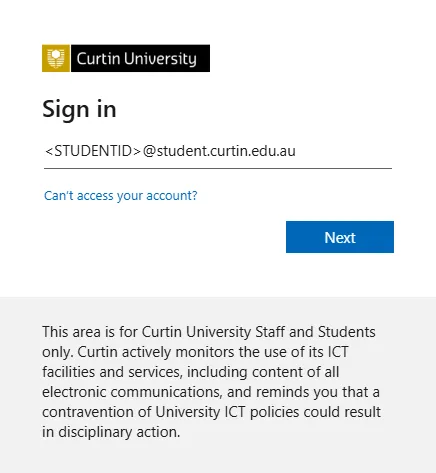Screen dimensions: 436x473
Task: Open the Can't access your account link
Action: (x=121, y=195)
